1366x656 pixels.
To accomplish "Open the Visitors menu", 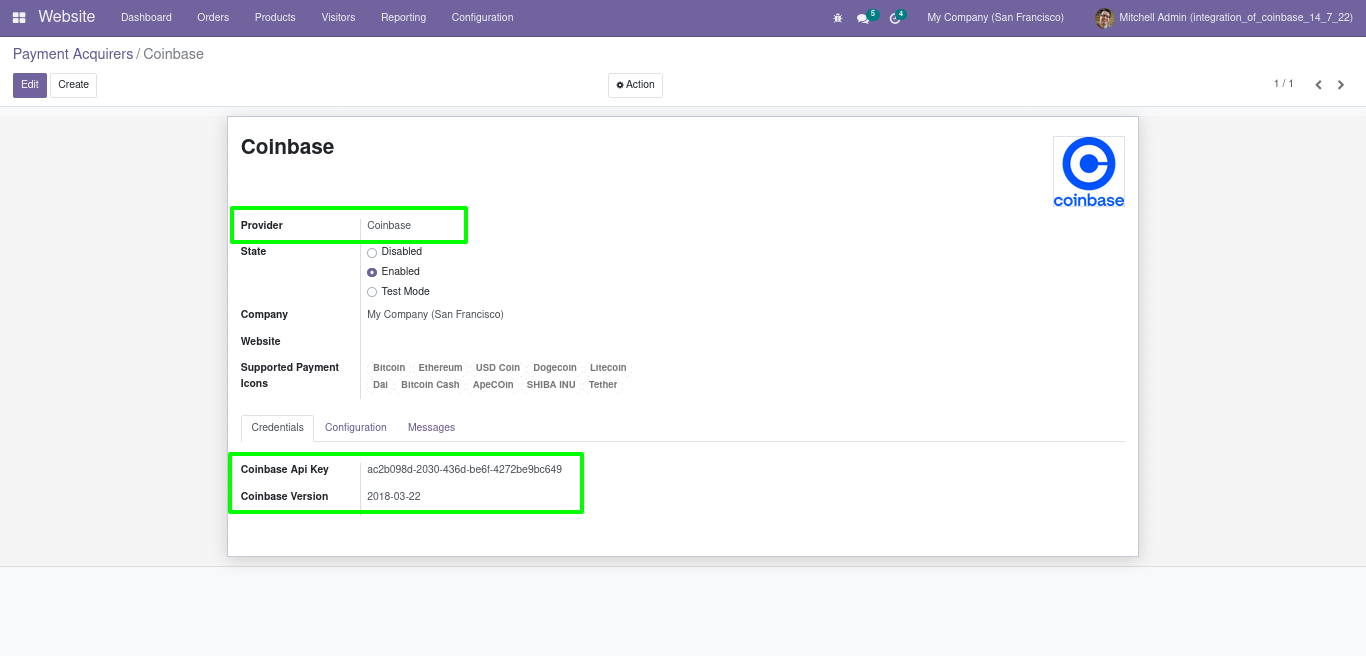I will click(x=338, y=18).
